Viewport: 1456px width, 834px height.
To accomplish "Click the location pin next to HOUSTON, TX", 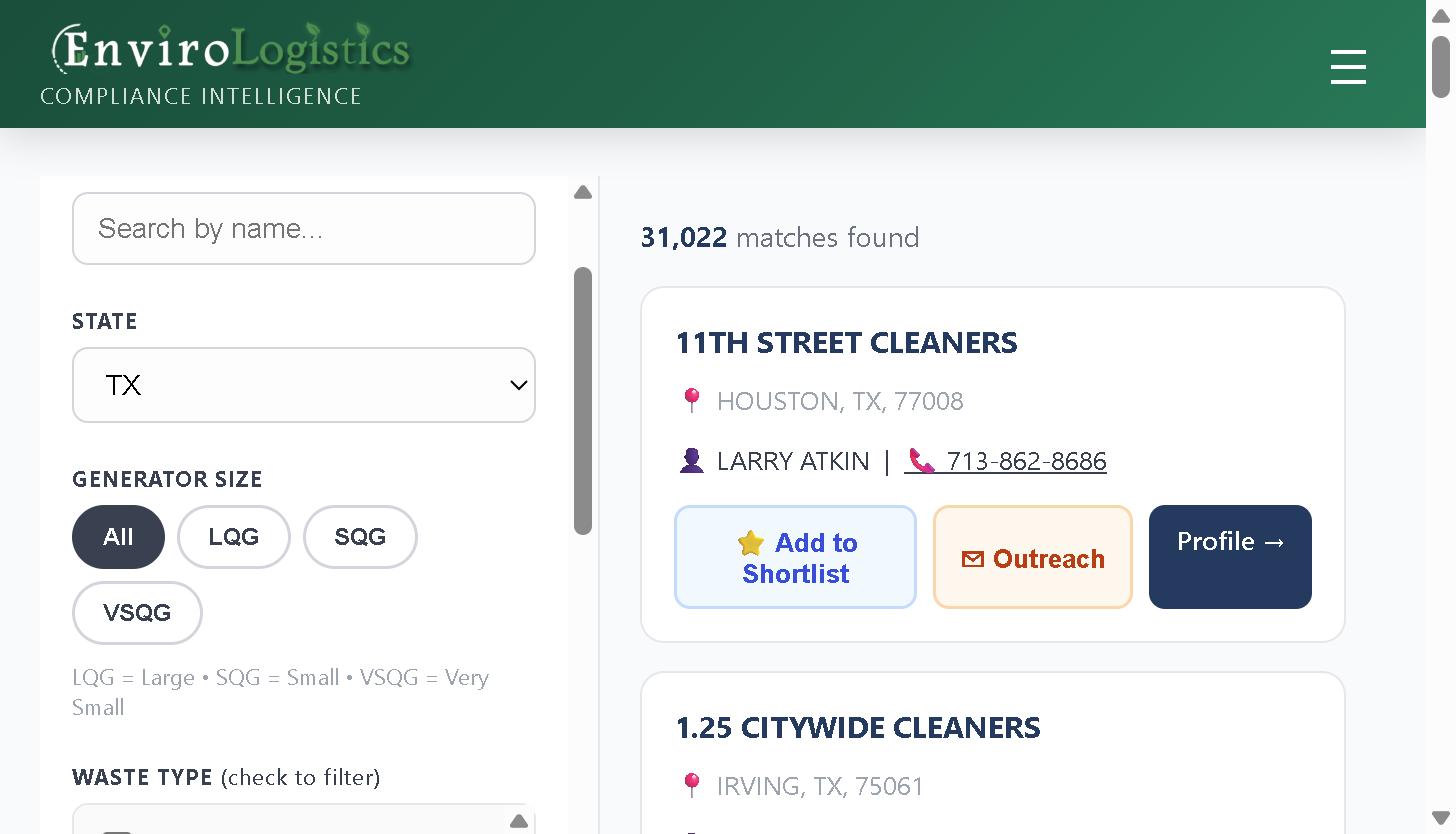I will [x=691, y=401].
